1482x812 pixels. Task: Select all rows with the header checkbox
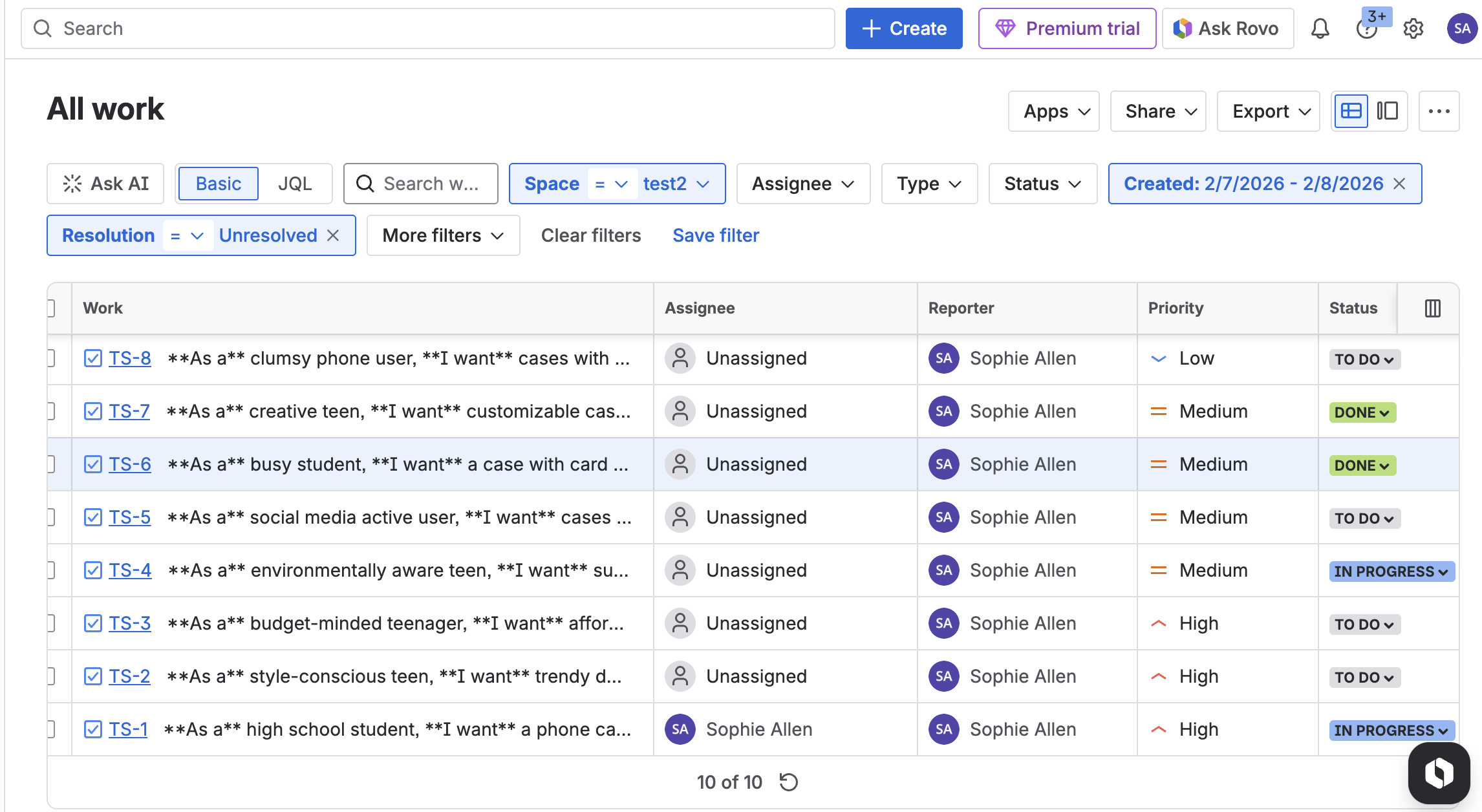(x=51, y=308)
